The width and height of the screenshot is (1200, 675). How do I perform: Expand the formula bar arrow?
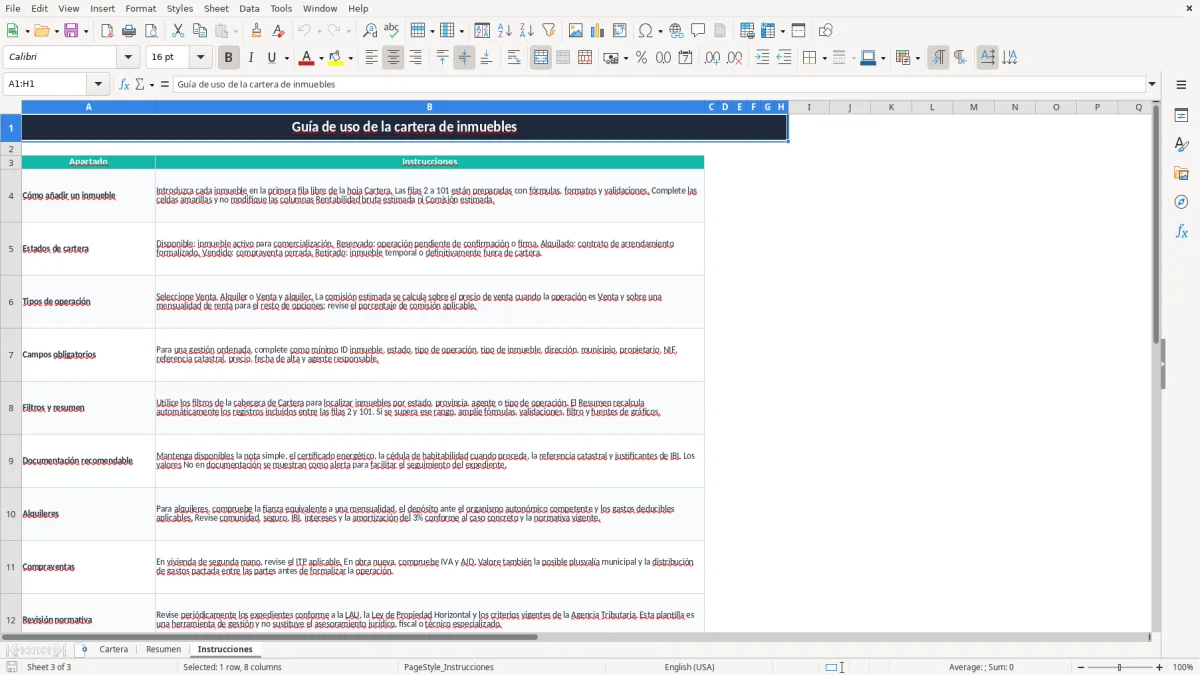click(x=1152, y=84)
